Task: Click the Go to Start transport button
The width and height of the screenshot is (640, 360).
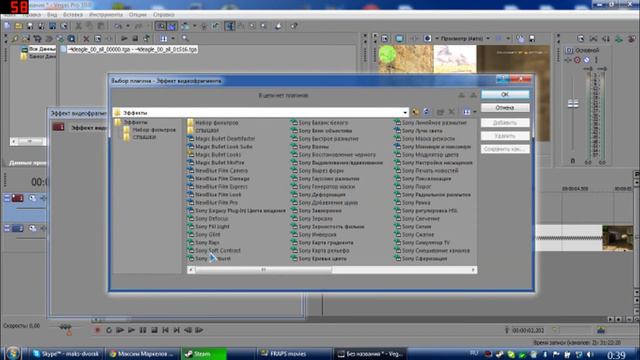Action: [x=165, y=330]
